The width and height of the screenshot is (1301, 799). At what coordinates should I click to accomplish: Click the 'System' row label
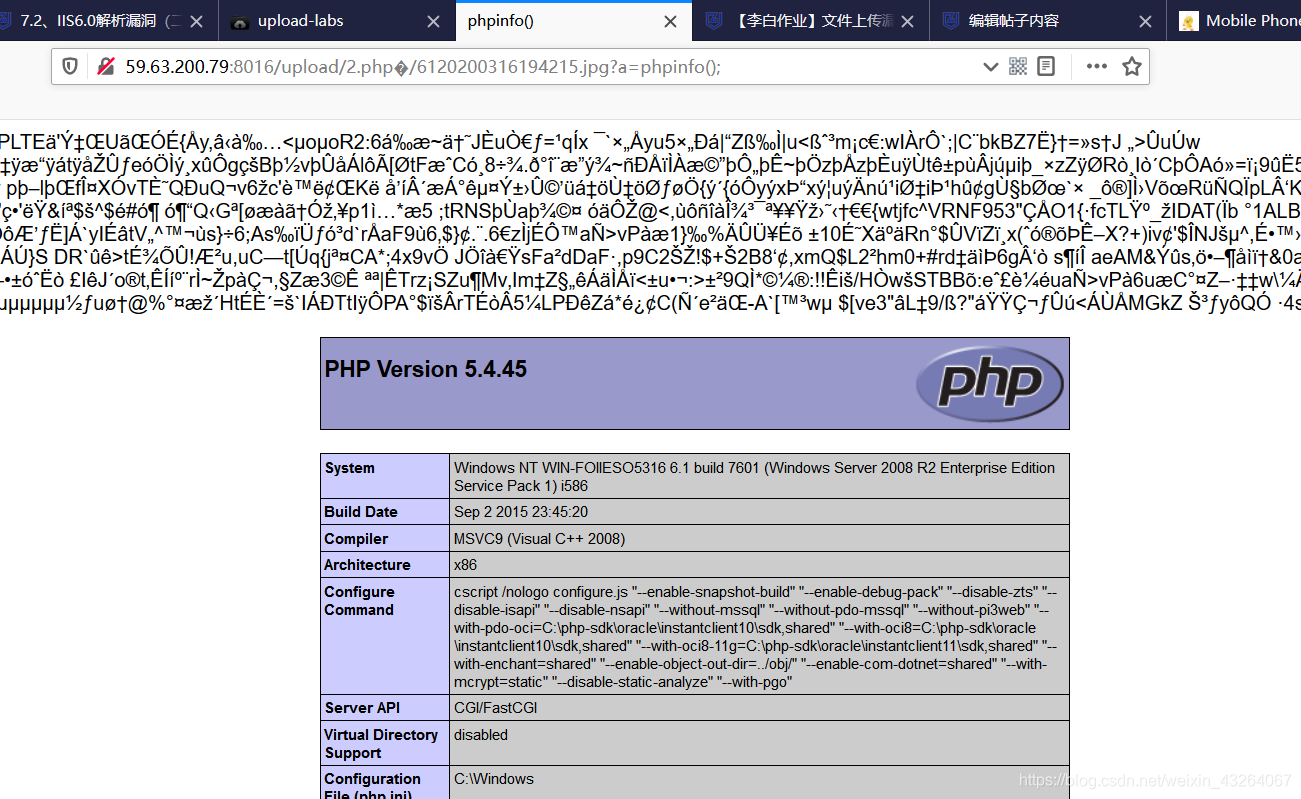click(x=349, y=468)
